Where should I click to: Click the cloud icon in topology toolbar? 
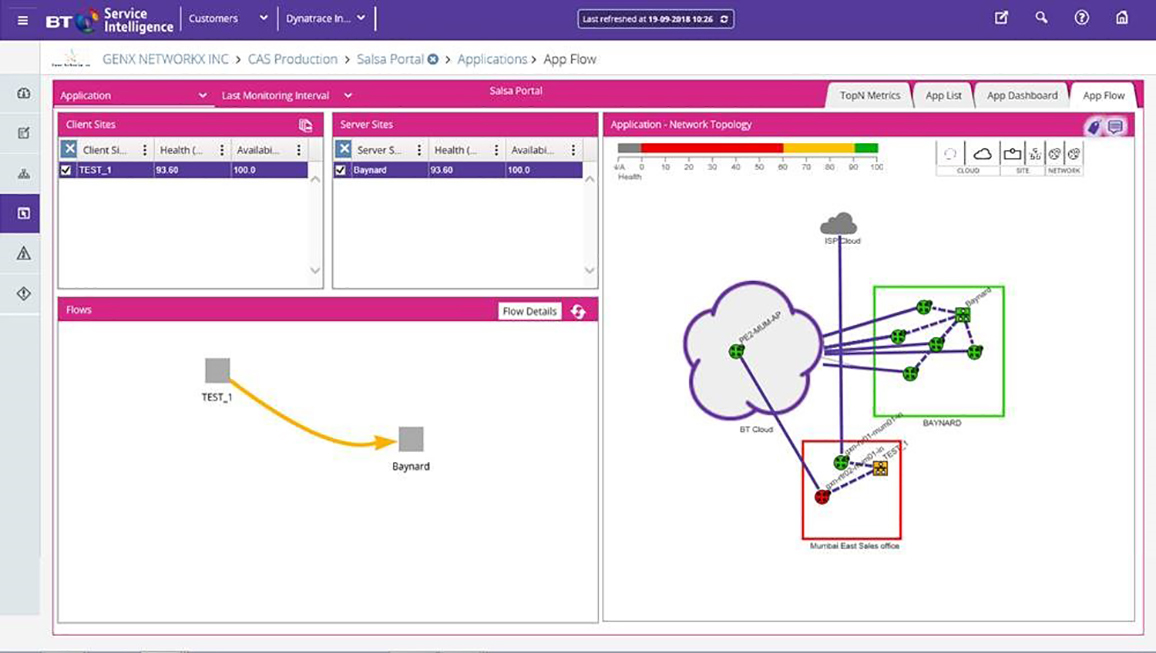(982, 153)
